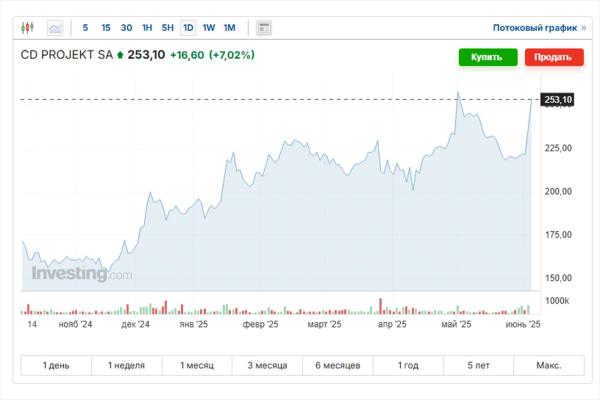Set interval to 5H

tap(168, 28)
